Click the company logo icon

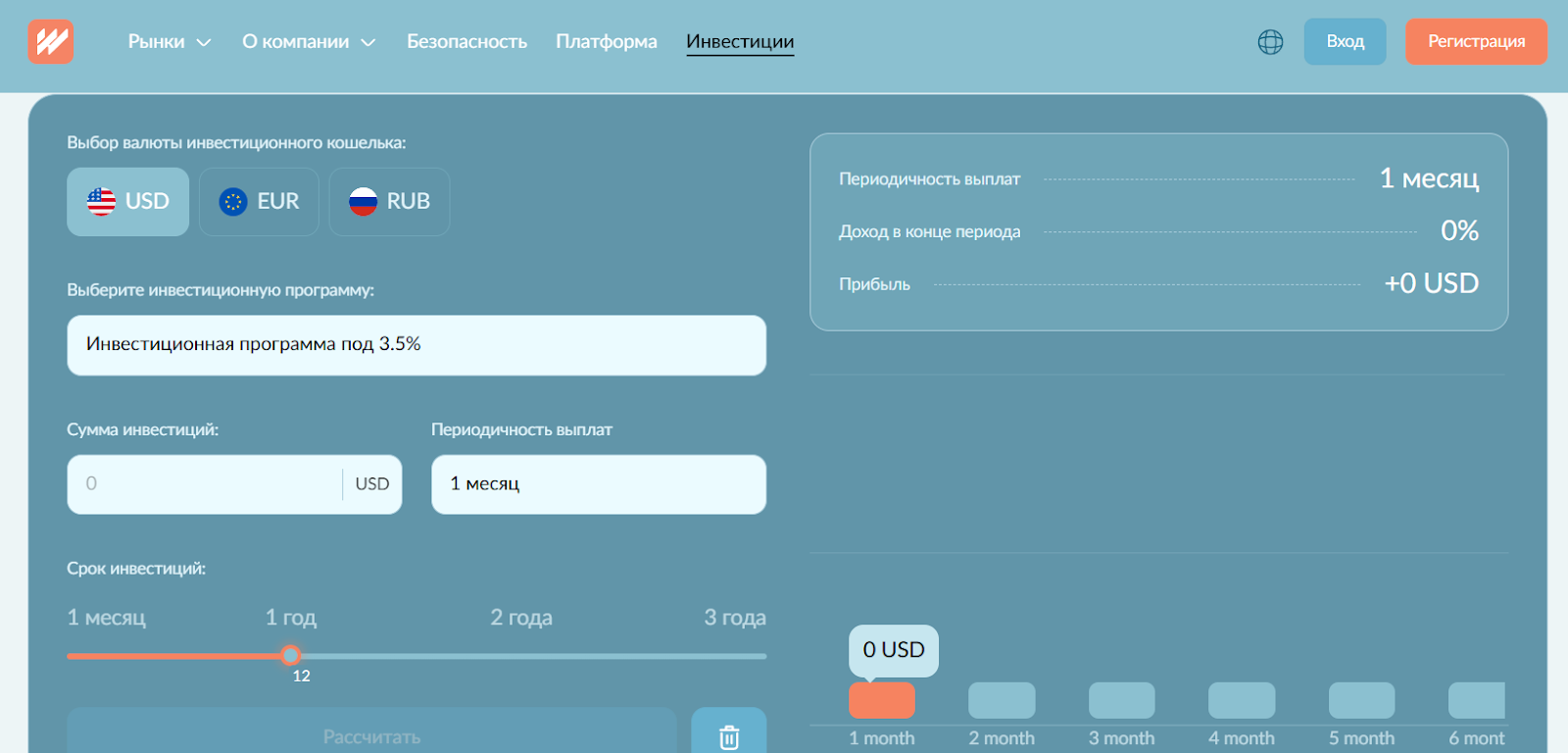click(51, 41)
